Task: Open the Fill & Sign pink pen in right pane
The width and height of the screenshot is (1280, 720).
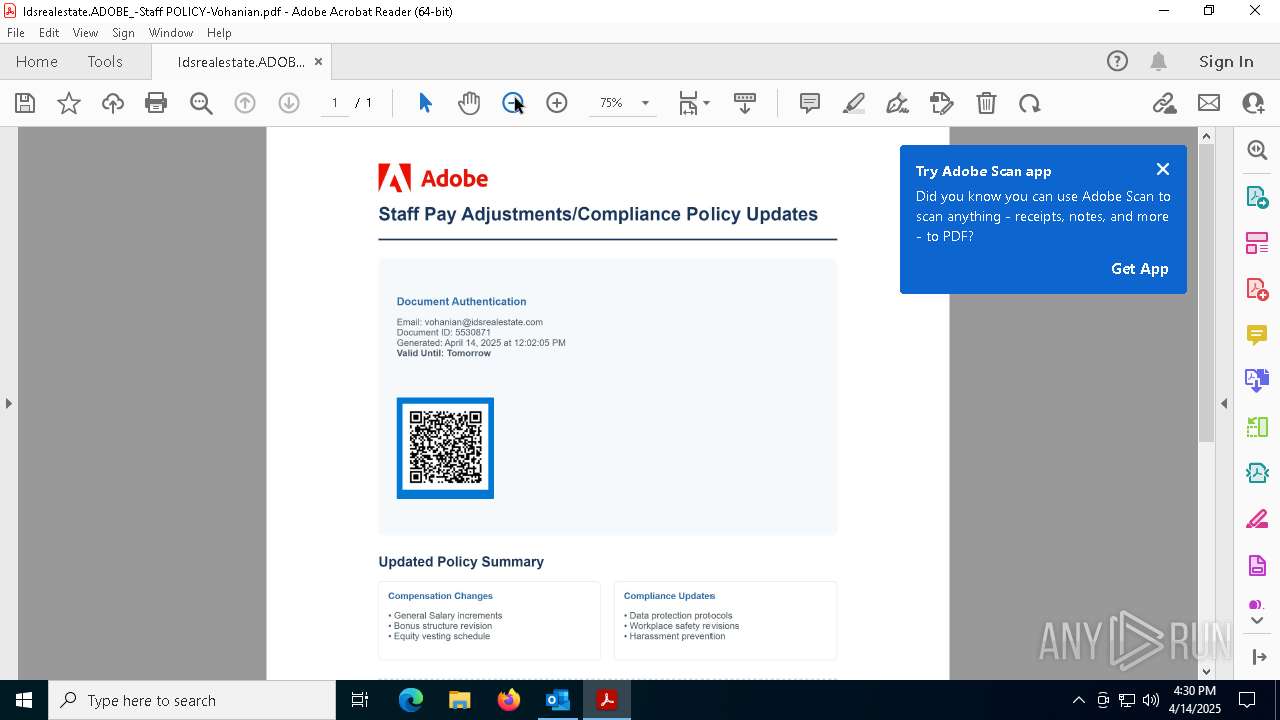Action: pyautogui.click(x=1257, y=520)
